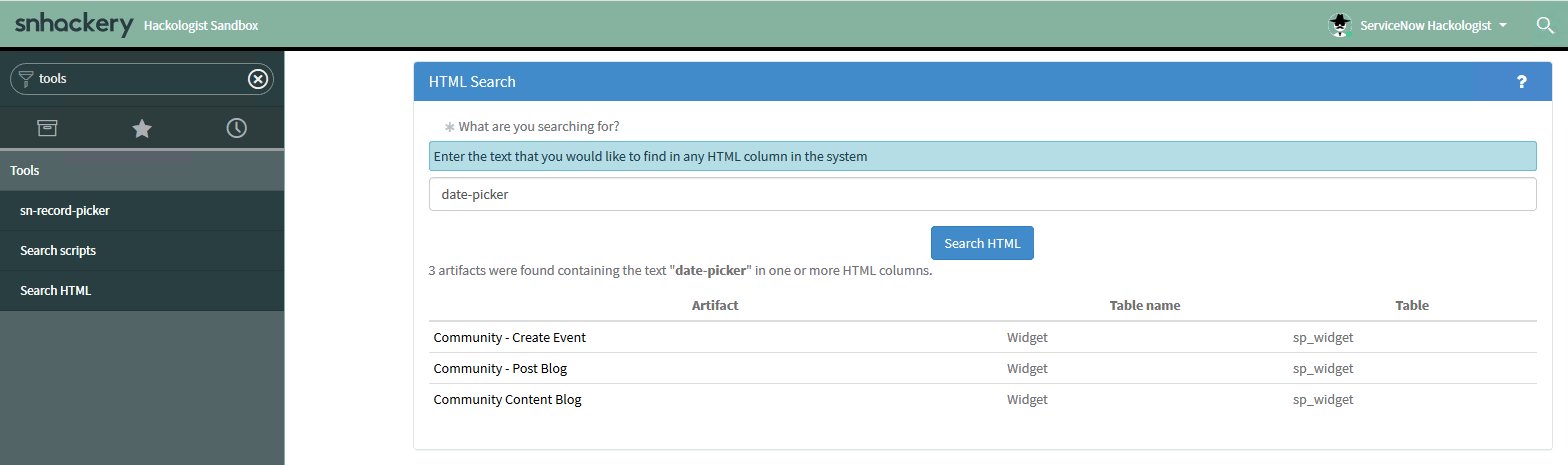Select Search HTML in the sidebar
The width and height of the screenshot is (1568, 465).
point(55,291)
